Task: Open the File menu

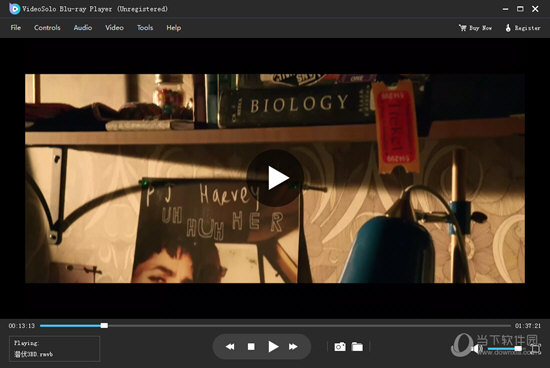Action: coord(16,28)
